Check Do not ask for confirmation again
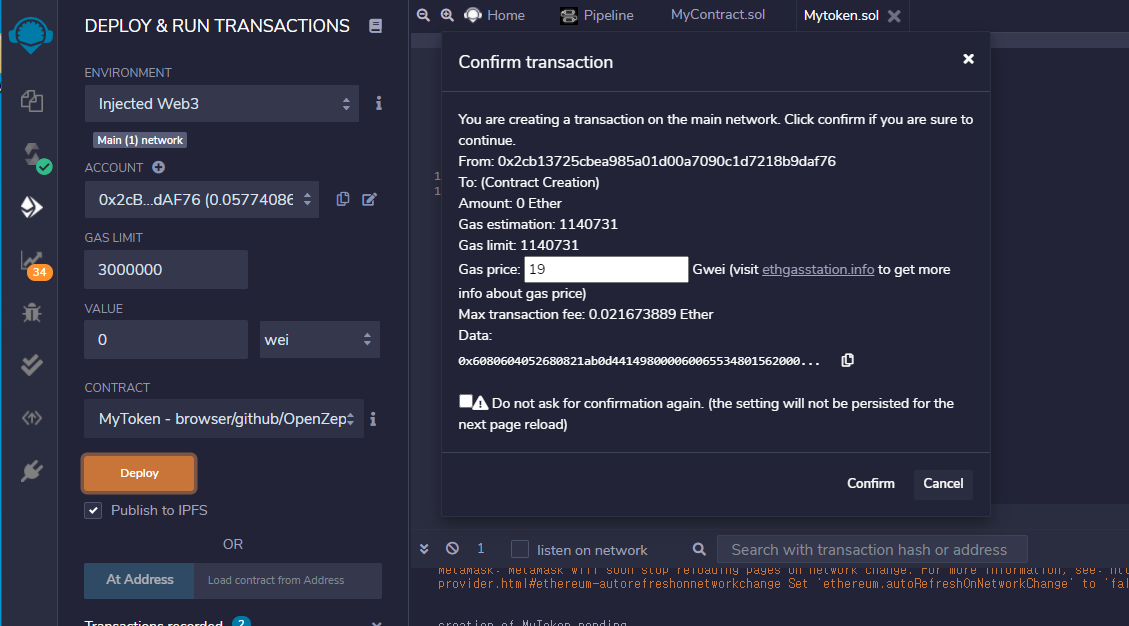 point(466,401)
